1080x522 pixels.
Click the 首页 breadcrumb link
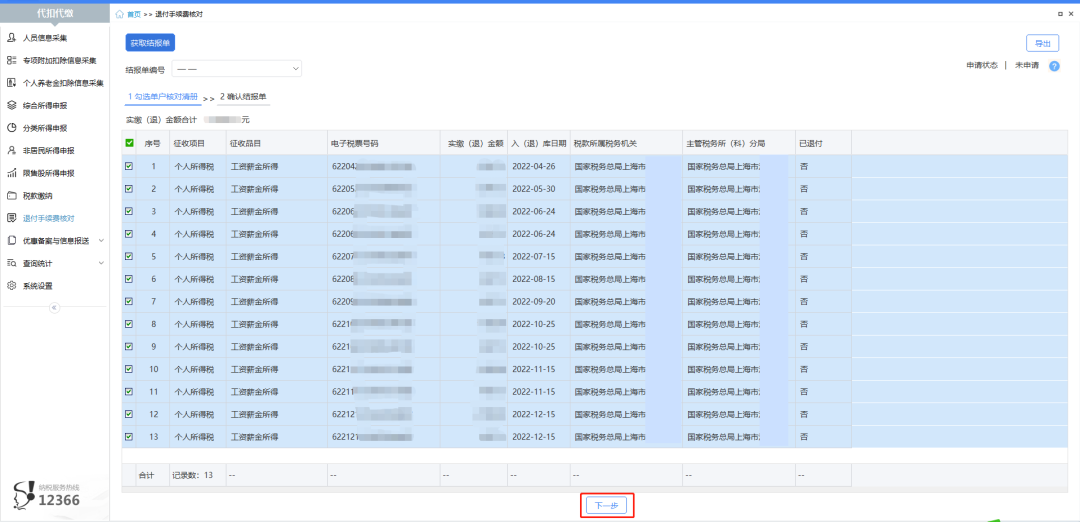(x=134, y=14)
